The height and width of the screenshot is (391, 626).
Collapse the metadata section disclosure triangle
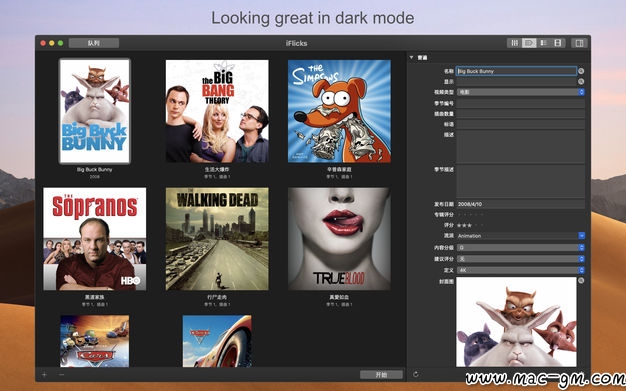(x=411, y=58)
